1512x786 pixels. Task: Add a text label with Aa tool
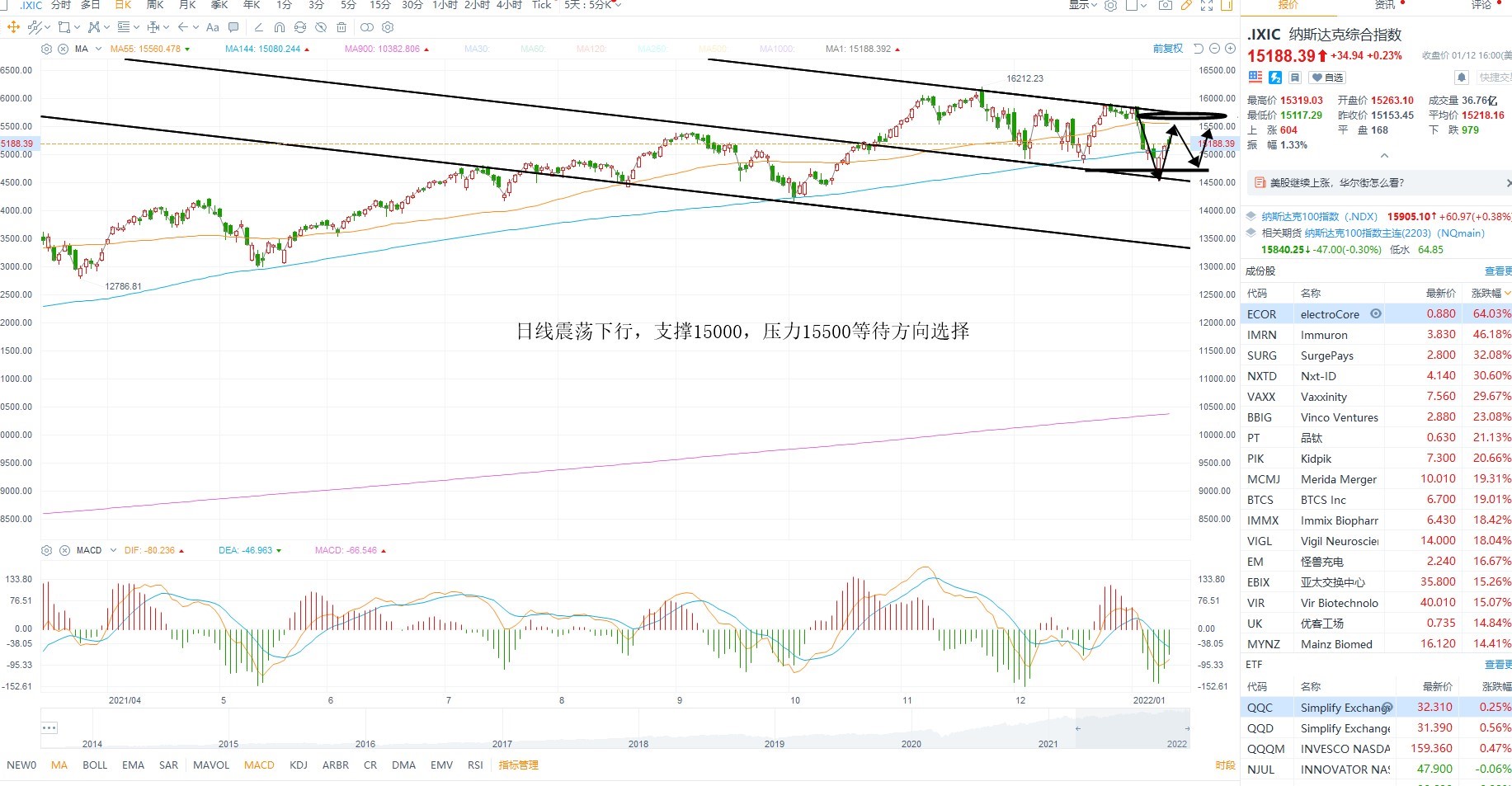213,27
